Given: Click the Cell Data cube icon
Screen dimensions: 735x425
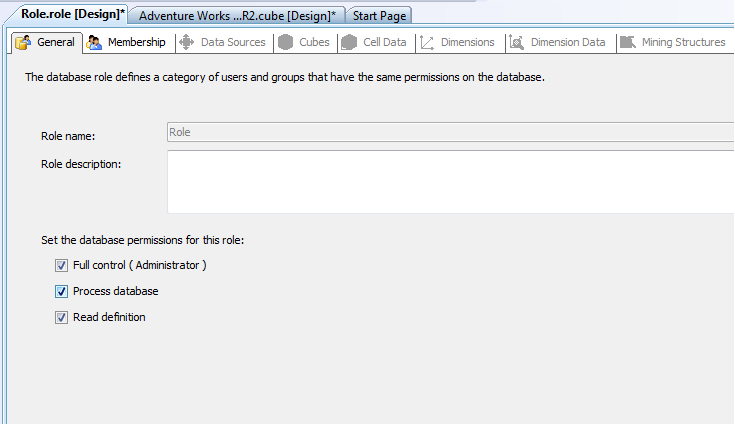Looking at the screenshot, I should (349, 42).
